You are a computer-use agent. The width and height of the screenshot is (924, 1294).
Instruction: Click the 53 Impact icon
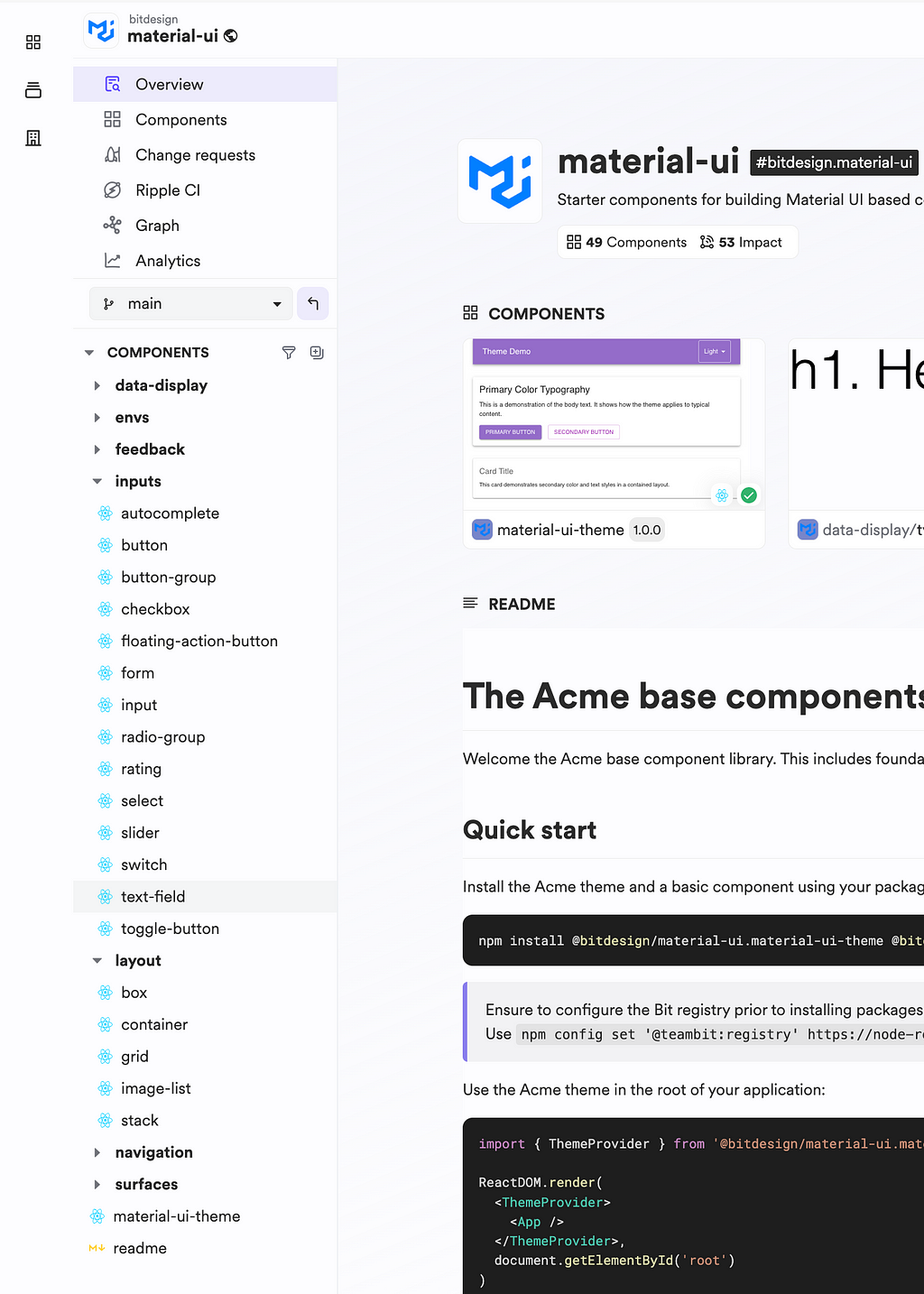(707, 242)
